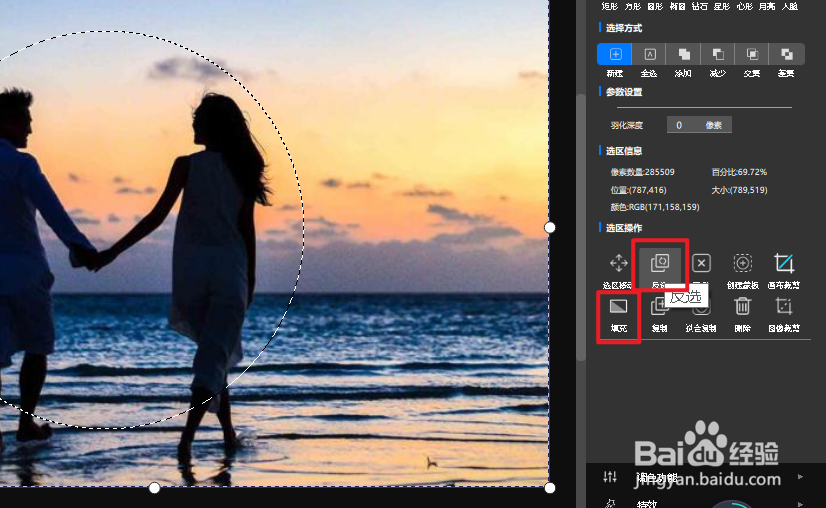
Task: Use the 差集 difference selection mode
Action: tap(786, 54)
